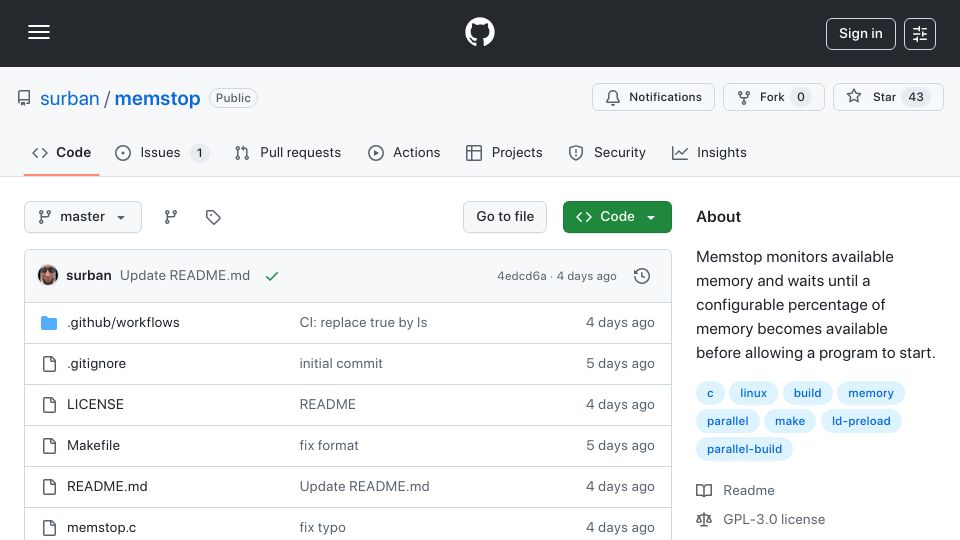Screen dimensions: 960x540
Task: Open the settings sliders icon beside Sign in
Action: click(x=920, y=34)
